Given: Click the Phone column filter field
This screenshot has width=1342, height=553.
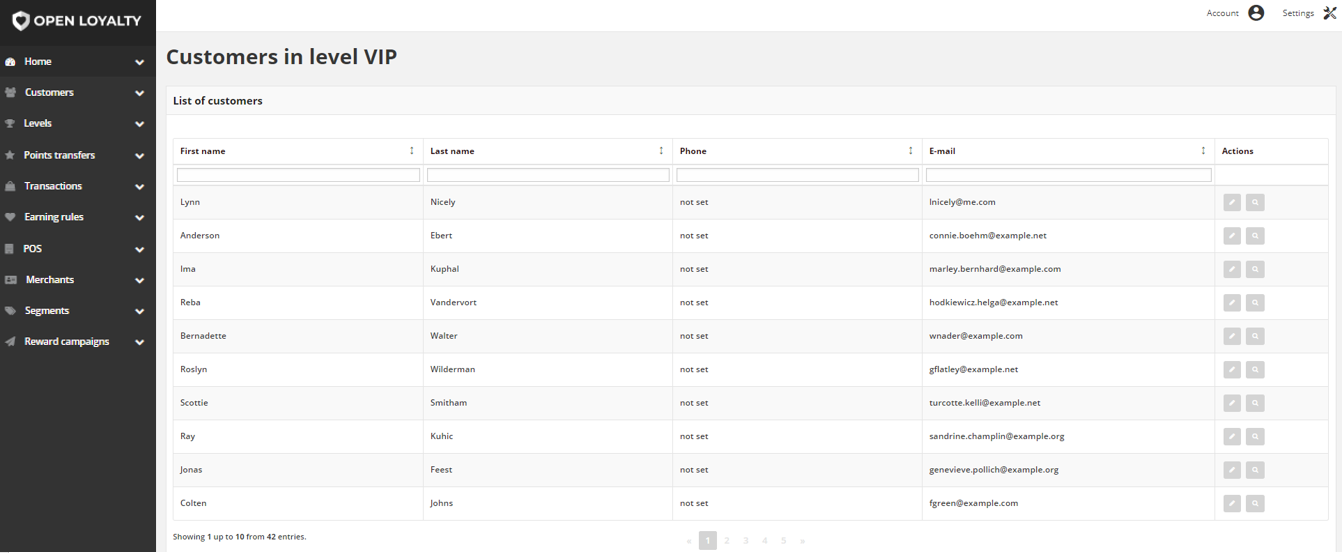Looking at the screenshot, I should (x=797, y=175).
